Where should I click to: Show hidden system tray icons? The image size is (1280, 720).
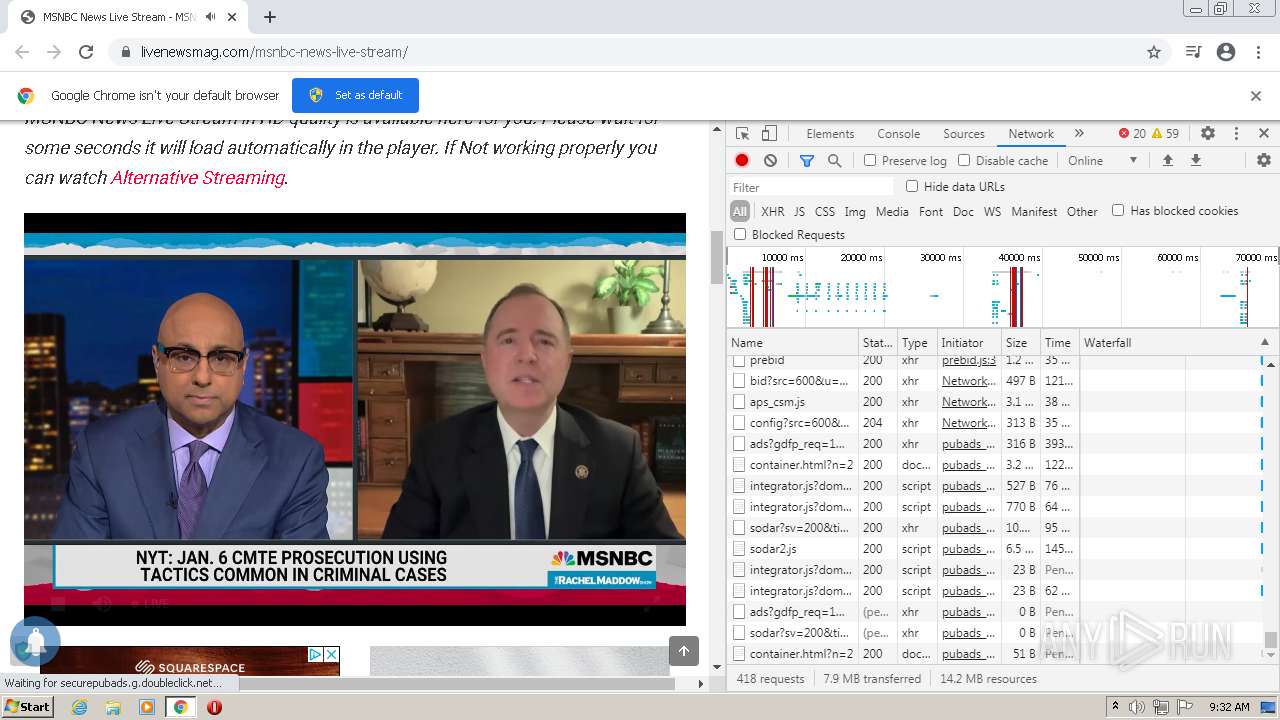(1115, 707)
